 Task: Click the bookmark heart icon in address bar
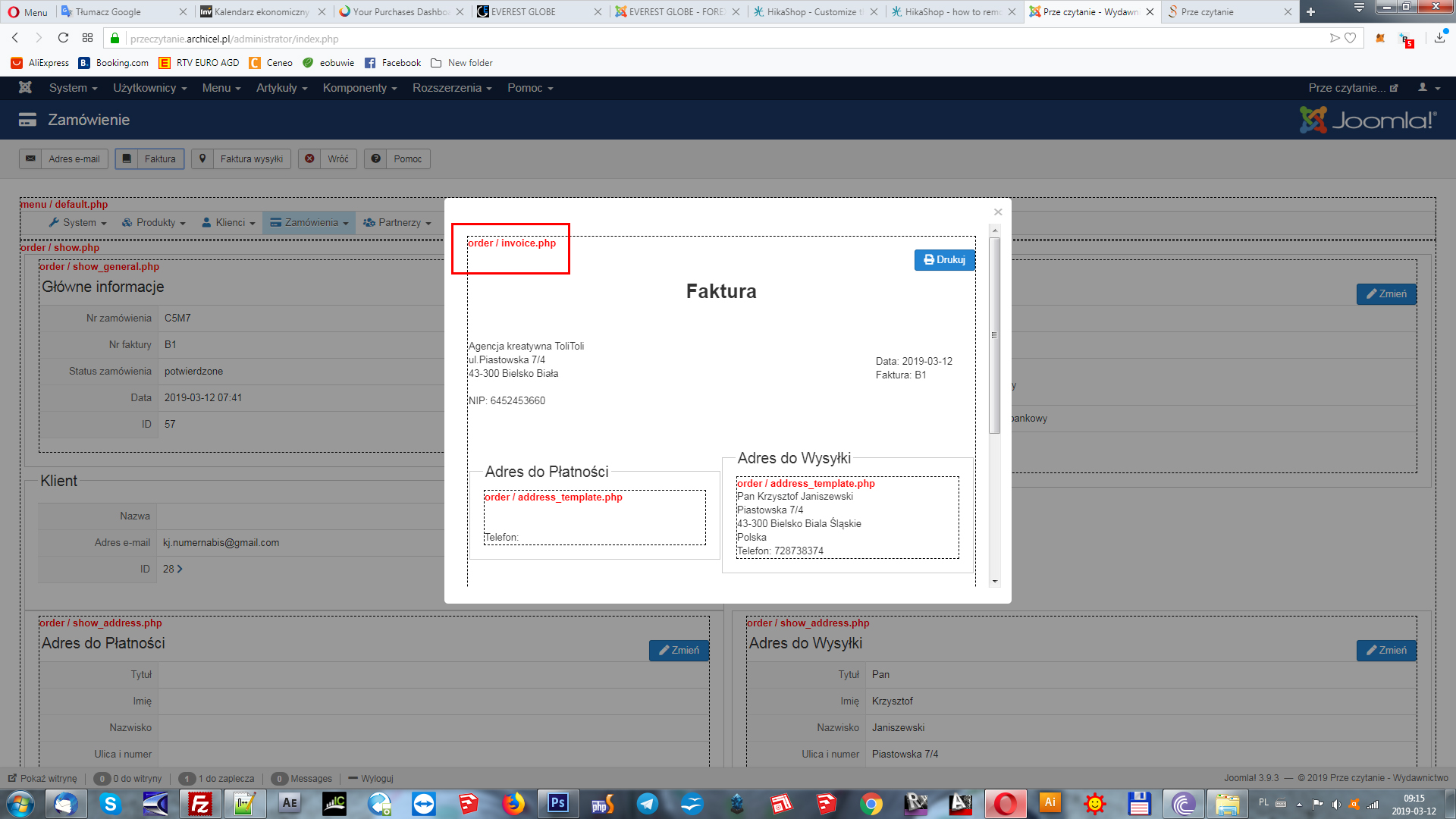[1351, 38]
